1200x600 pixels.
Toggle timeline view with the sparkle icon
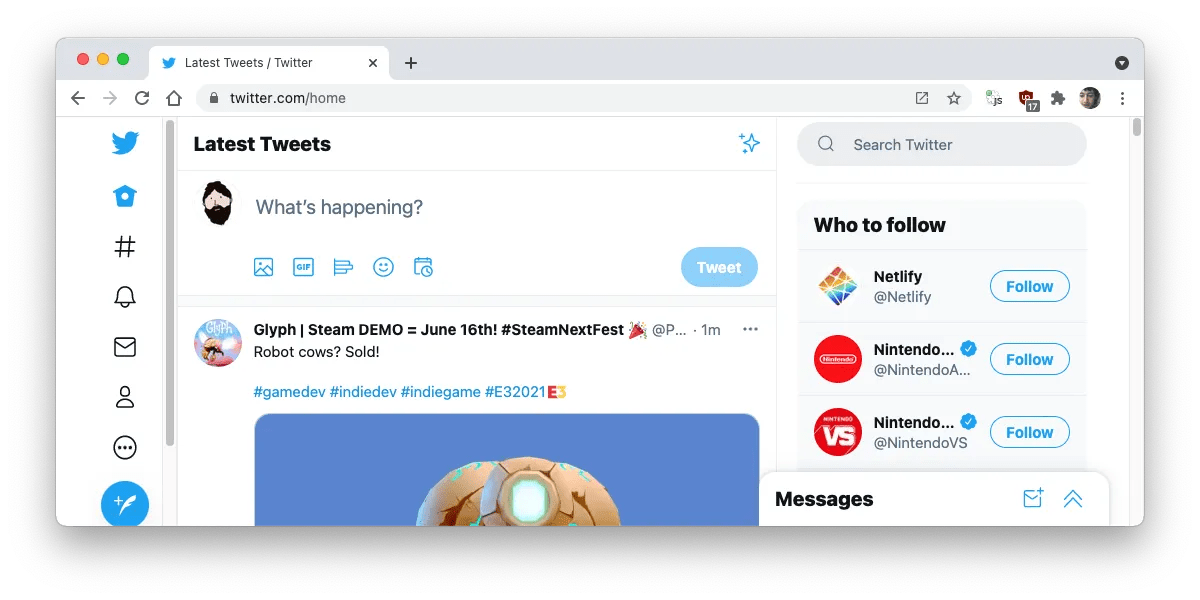[x=750, y=143]
